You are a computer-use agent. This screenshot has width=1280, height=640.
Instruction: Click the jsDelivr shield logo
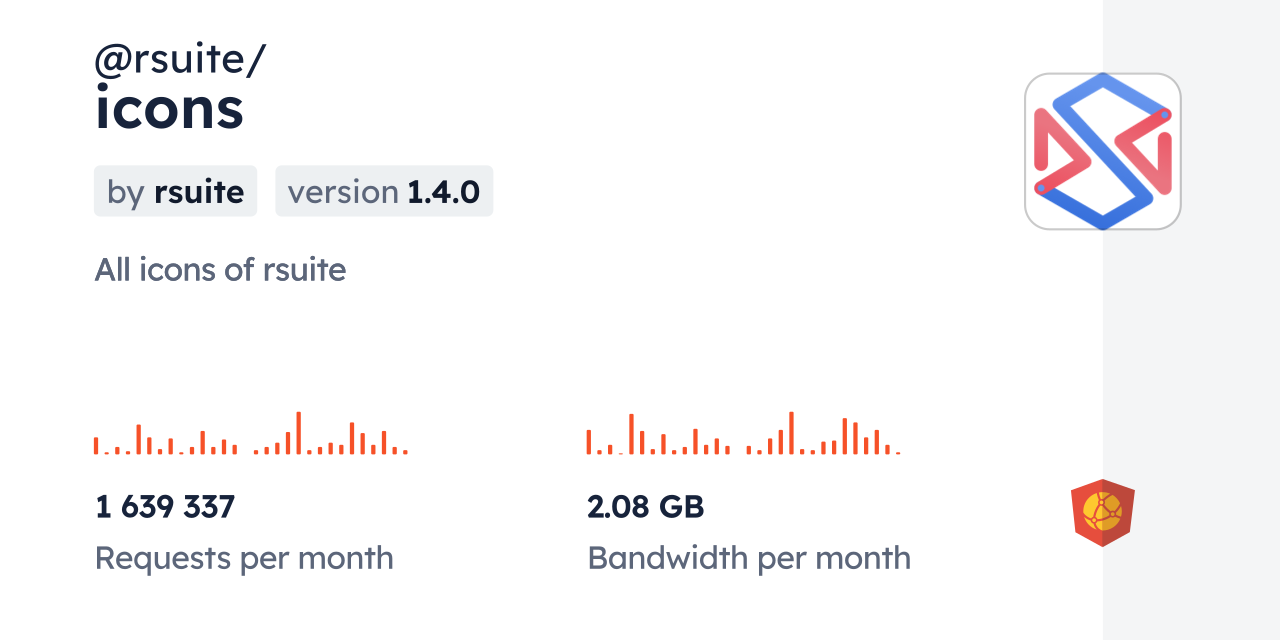(x=1102, y=513)
